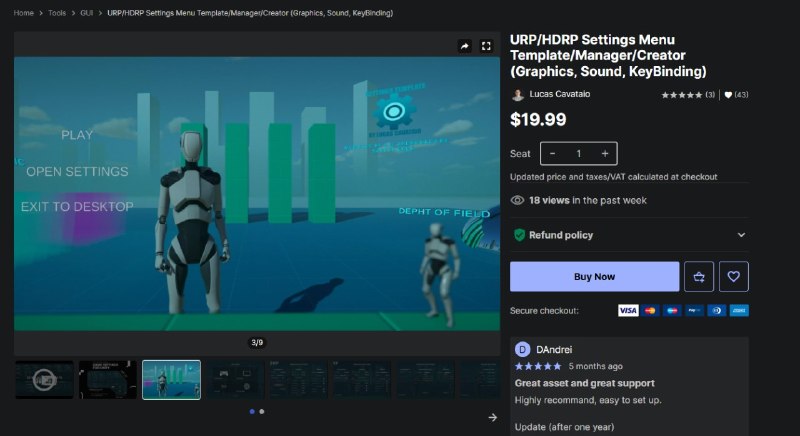Expand the Refund policy section

629,235
